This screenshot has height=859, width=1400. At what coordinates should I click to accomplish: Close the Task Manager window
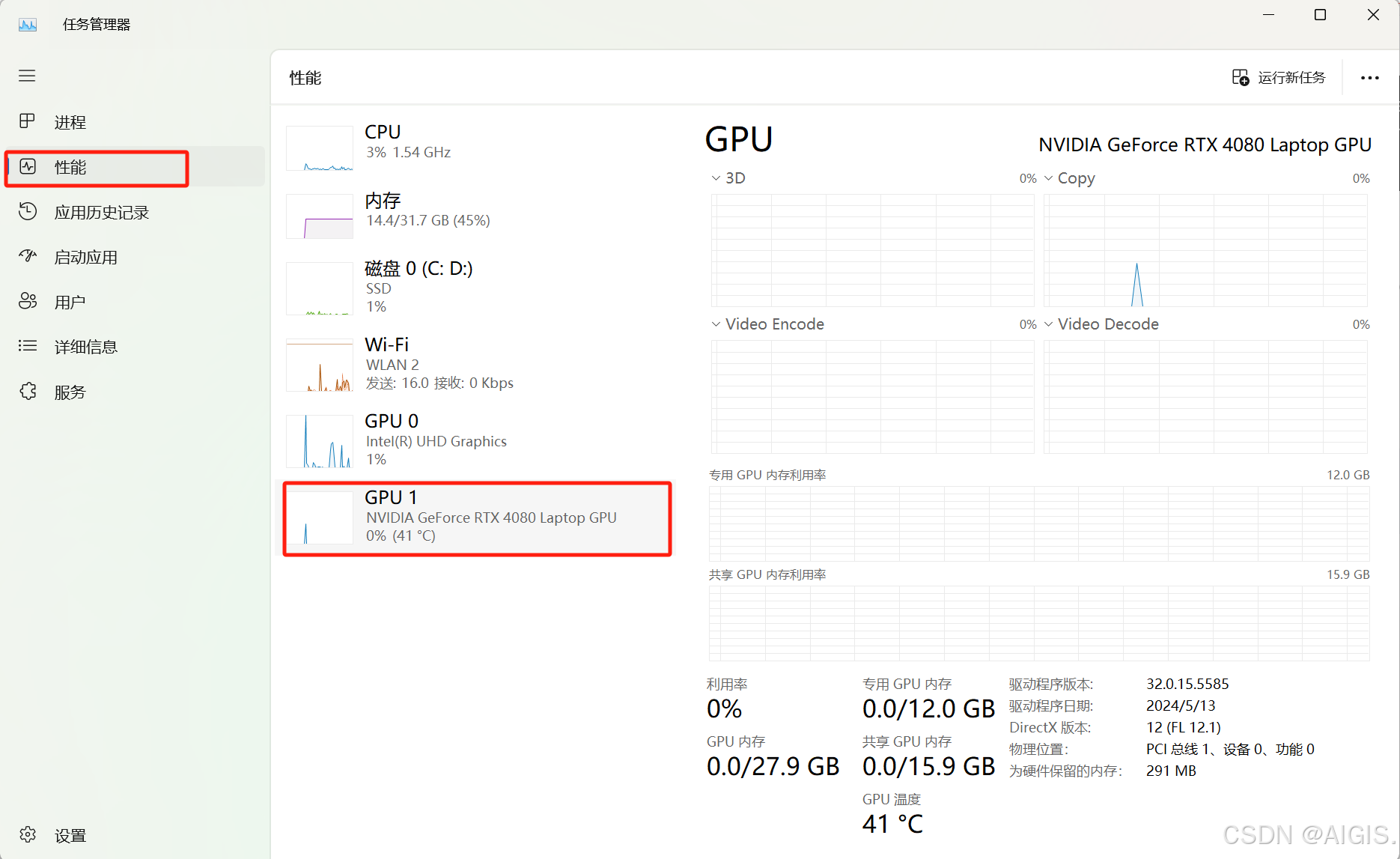point(1373,15)
